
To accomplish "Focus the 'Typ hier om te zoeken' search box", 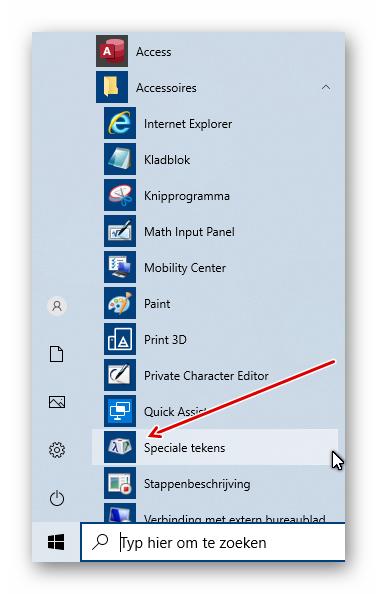I will pyautogui.click(x=213, y=542).
